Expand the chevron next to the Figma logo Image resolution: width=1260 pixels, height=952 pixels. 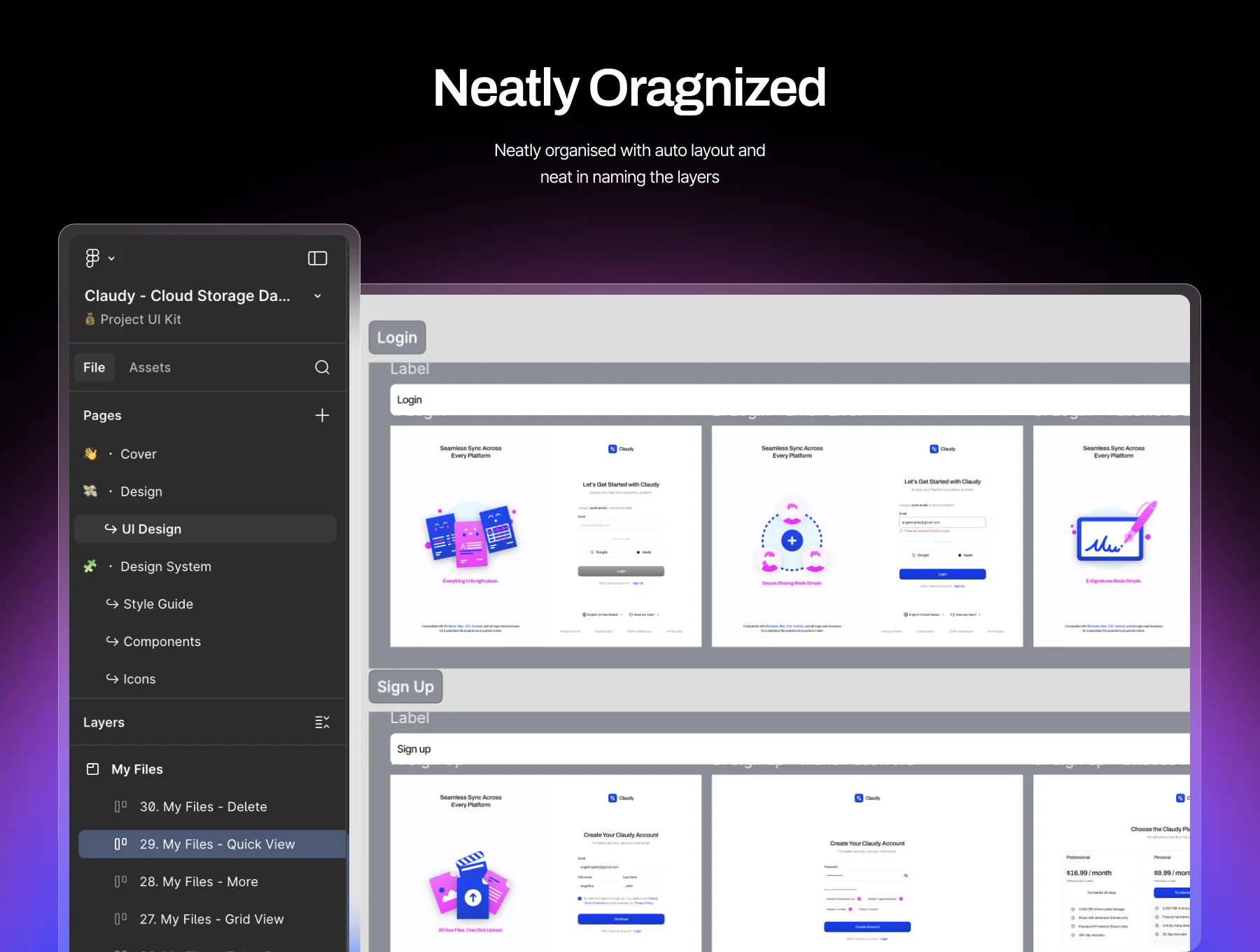(110, 258)
